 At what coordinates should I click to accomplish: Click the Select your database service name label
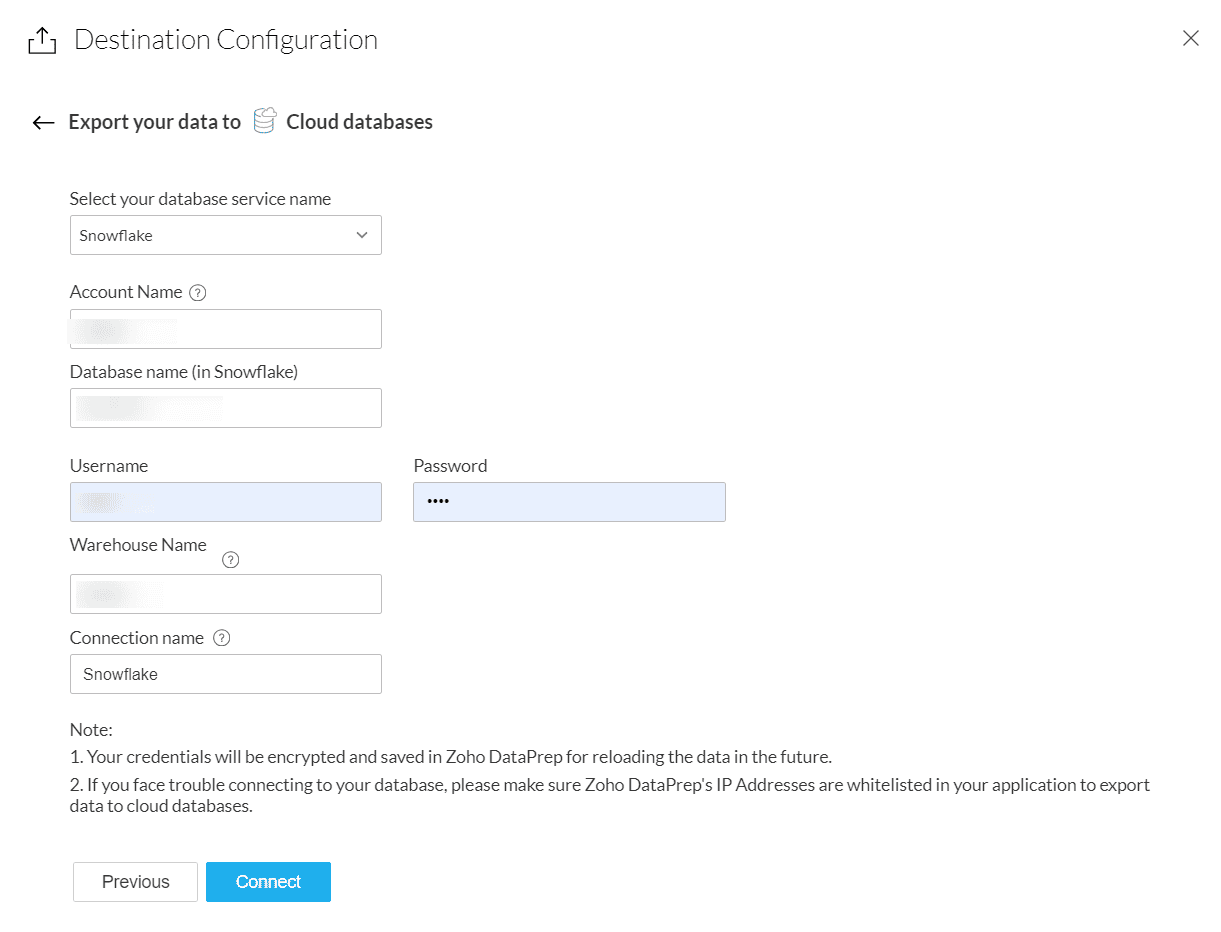coord(200,199)
